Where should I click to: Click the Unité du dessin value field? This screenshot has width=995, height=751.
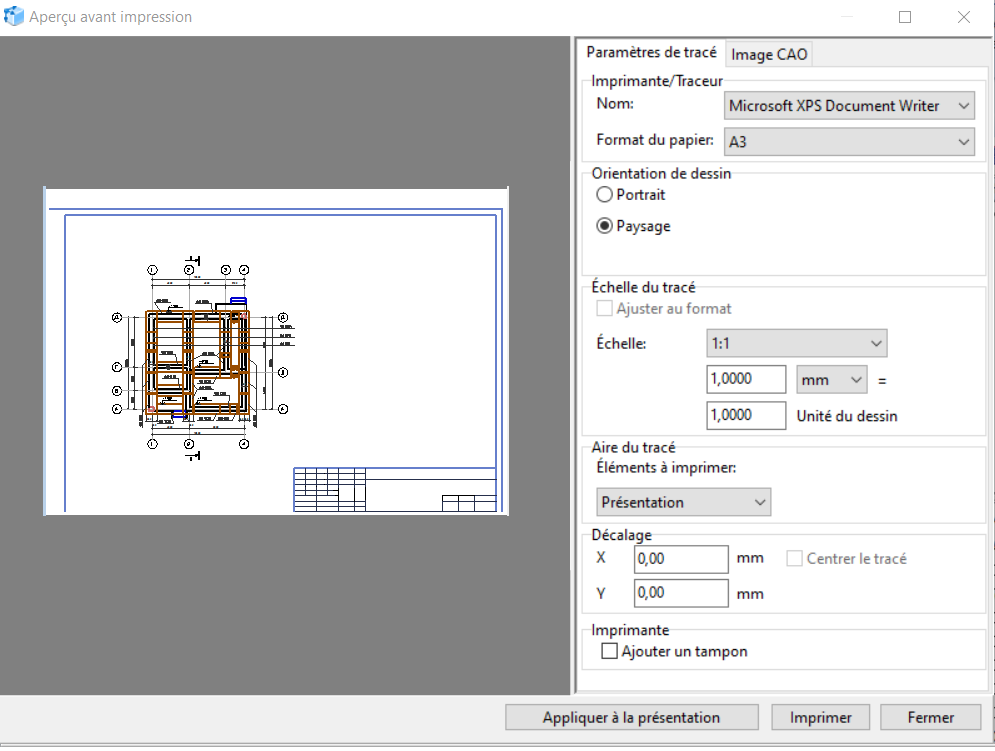[x=746, y=415]
